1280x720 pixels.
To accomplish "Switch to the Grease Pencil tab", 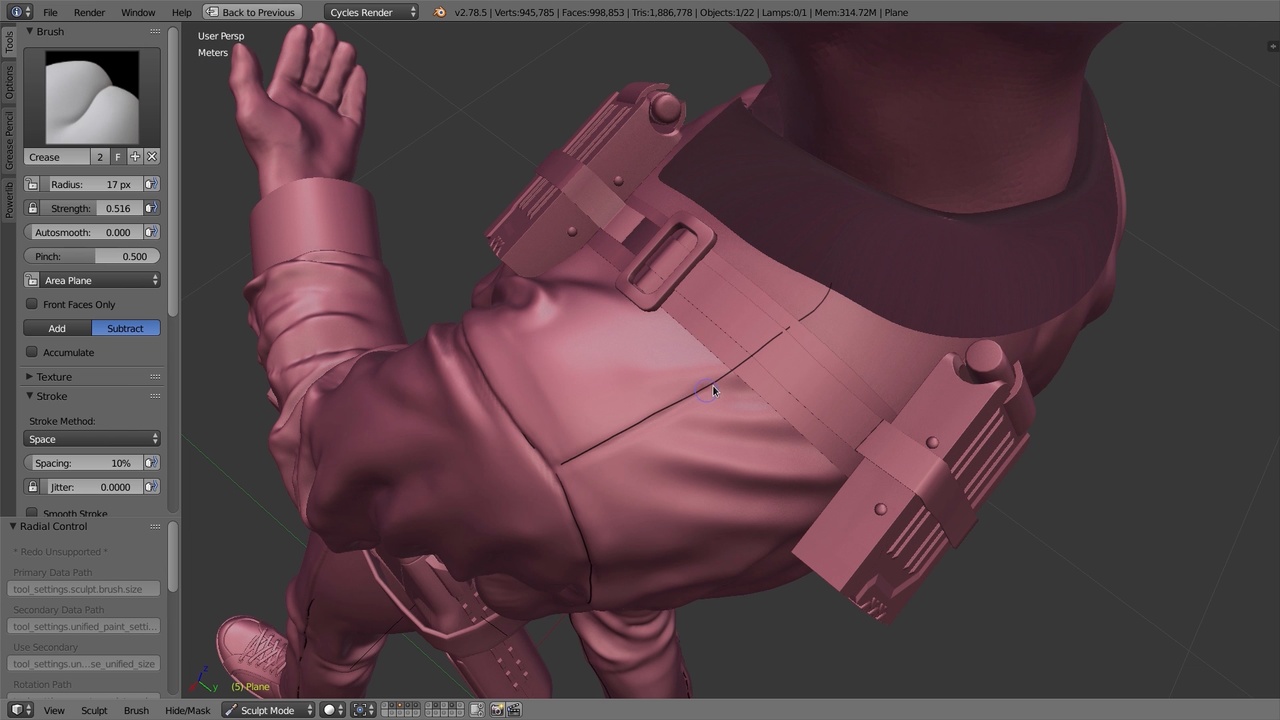I will tap(9, 140).
